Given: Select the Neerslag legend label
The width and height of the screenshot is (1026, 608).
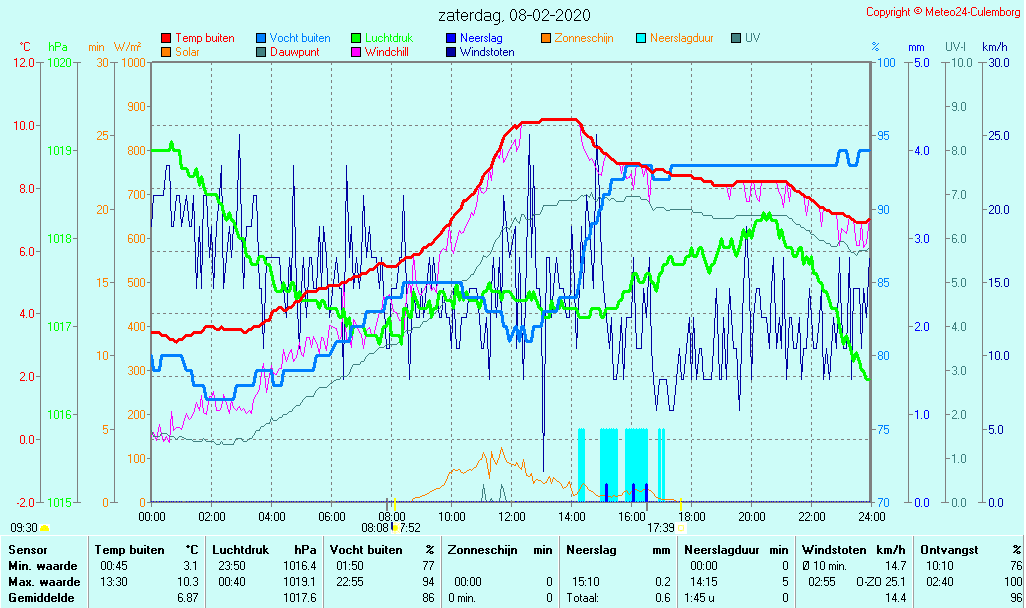Looking at the screenshot, I should (x=481, y=38).
